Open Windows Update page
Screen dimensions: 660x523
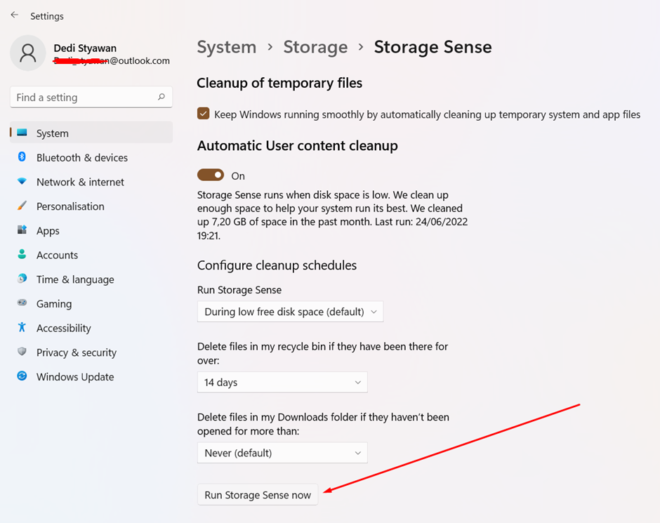tap(91, 377)
